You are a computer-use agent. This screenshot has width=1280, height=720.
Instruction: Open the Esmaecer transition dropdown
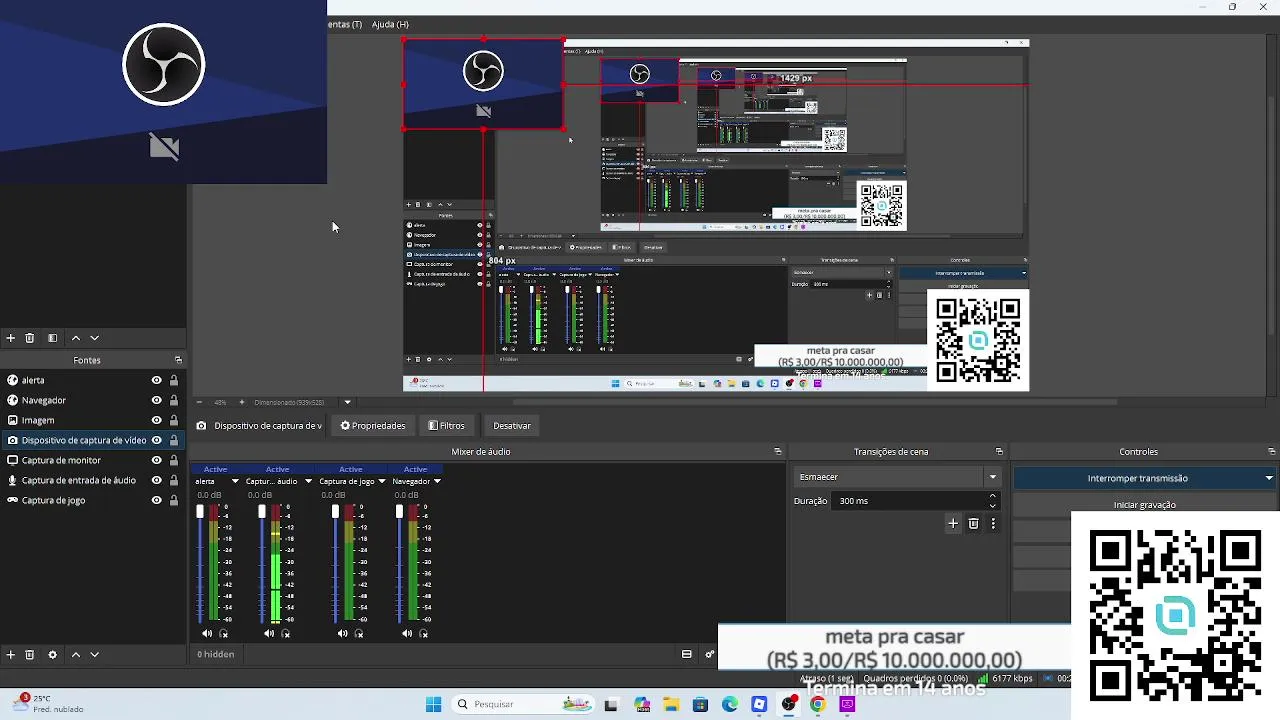(992, 477)
